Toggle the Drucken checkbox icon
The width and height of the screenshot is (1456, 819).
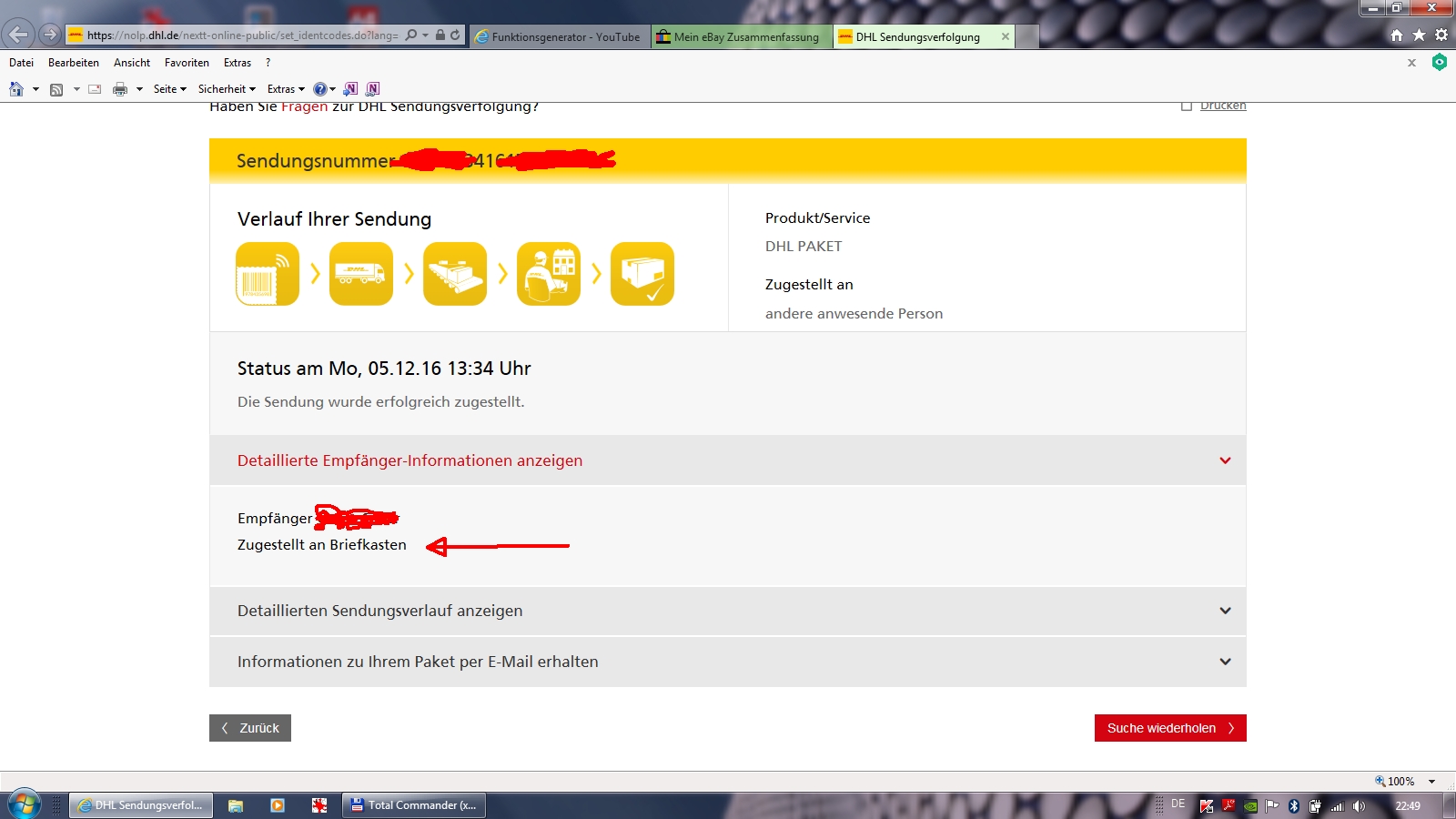tap(1187, 106)
